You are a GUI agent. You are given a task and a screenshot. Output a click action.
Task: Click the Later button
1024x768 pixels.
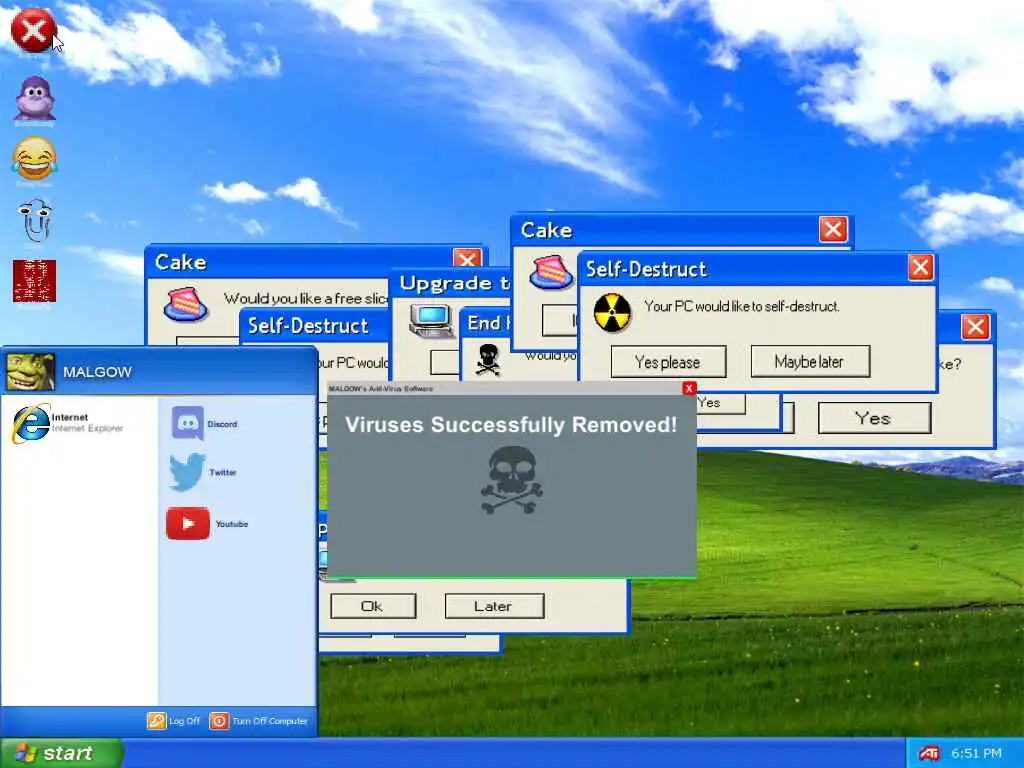494,606
